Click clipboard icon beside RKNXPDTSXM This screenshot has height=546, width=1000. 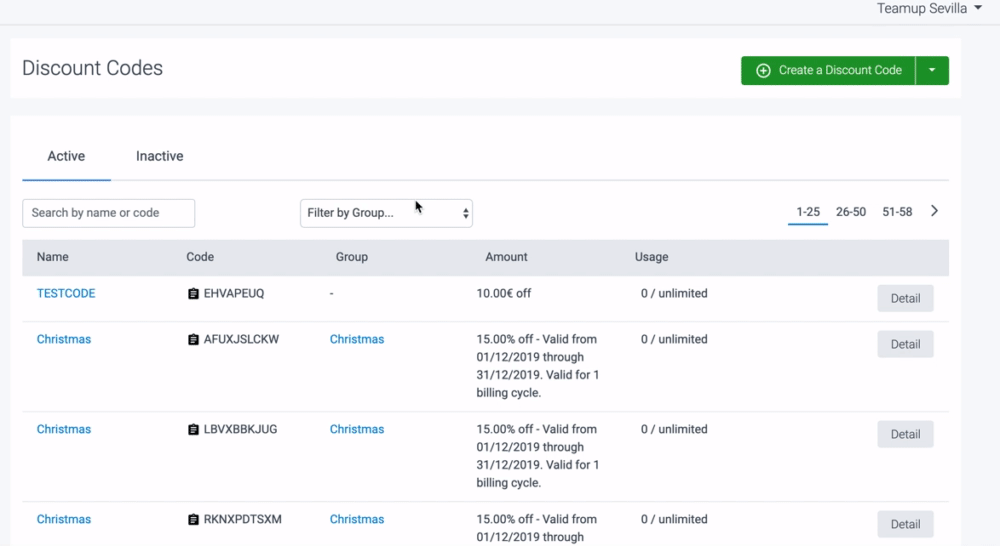[x=193, y=520]
